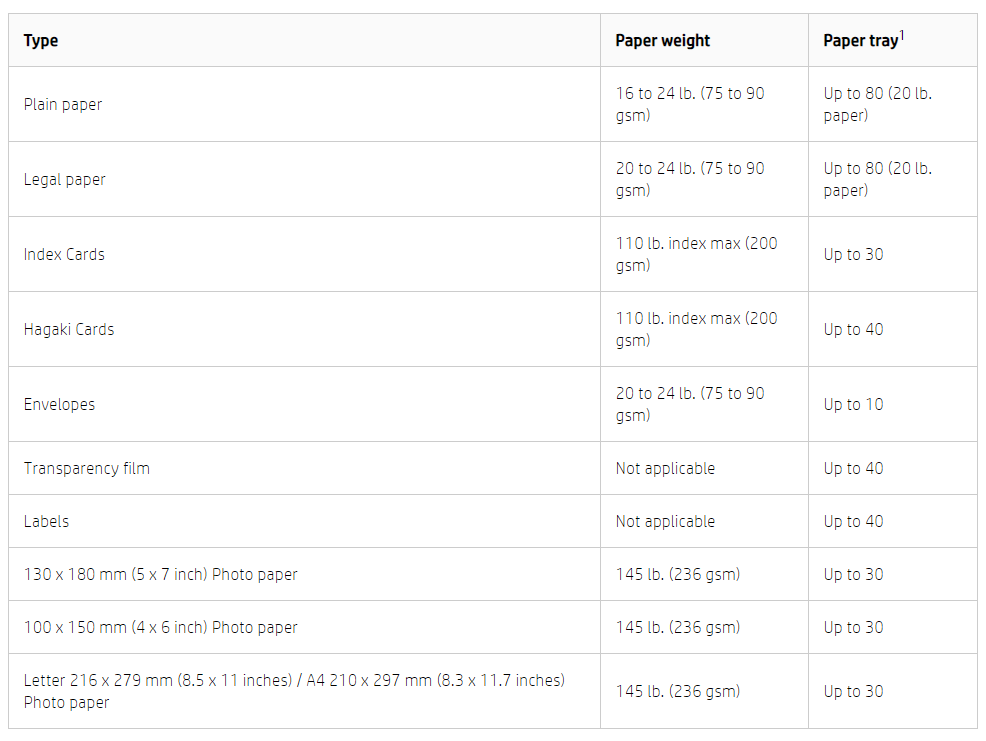Click Up to 40 in the Hagaki Cards row
Image resolution: width=986 pixels, height=741 pixels.
(x=853, y=329)
